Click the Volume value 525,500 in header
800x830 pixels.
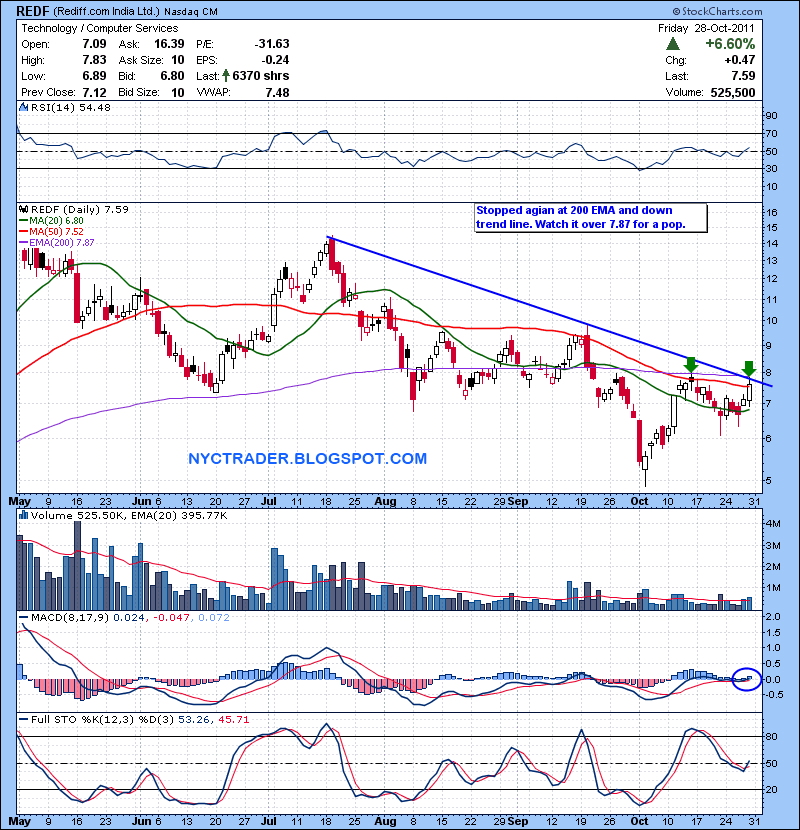click(733, 93)
